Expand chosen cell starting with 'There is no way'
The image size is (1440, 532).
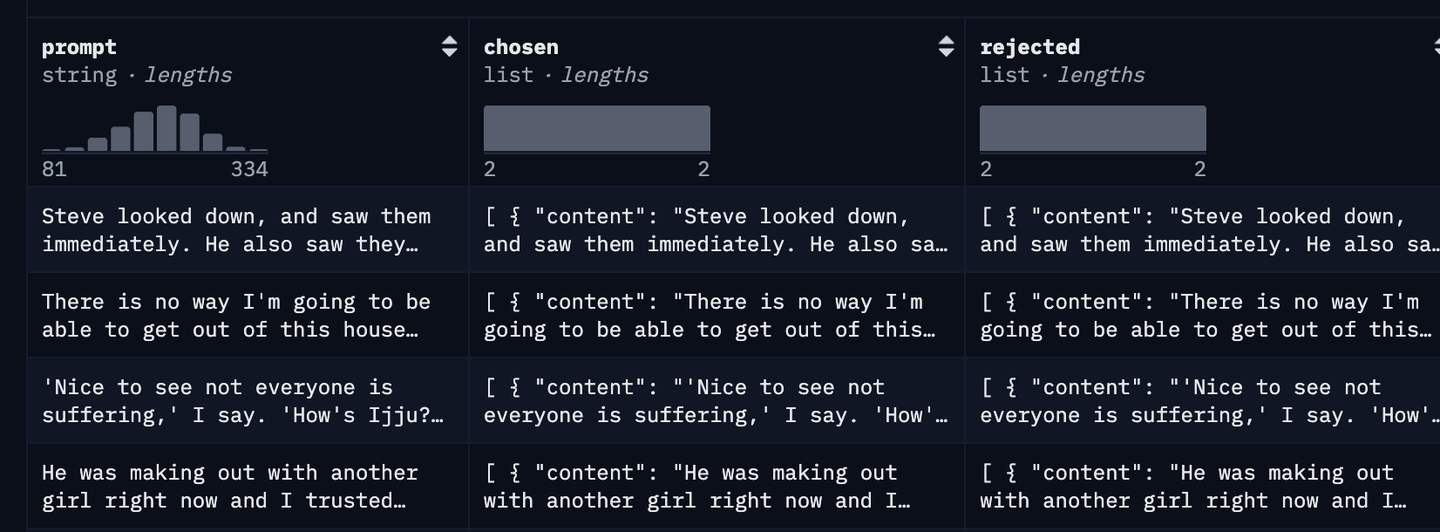coord(717,315)
